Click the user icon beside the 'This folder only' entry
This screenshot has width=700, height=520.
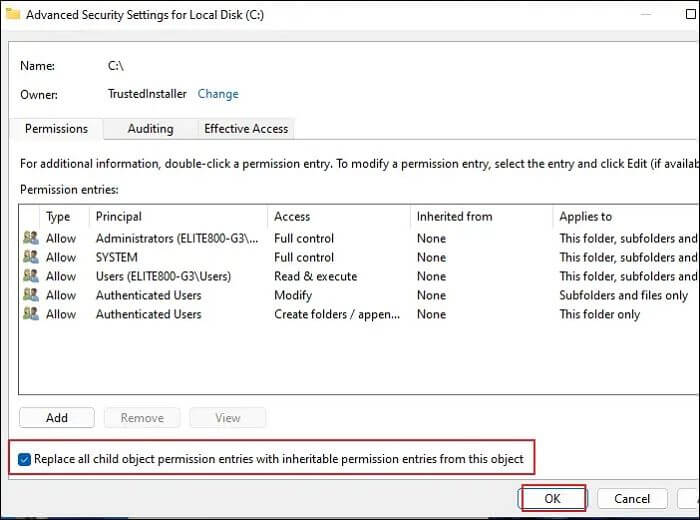pos(30,315)
